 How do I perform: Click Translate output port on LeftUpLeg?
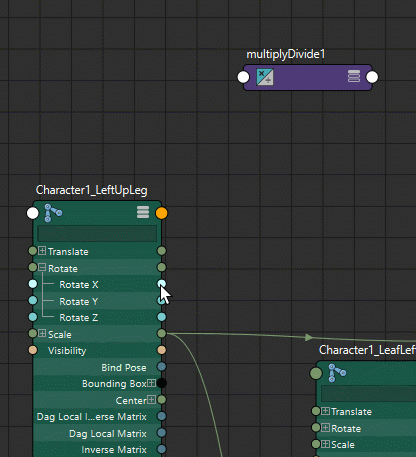coord(162,251)
